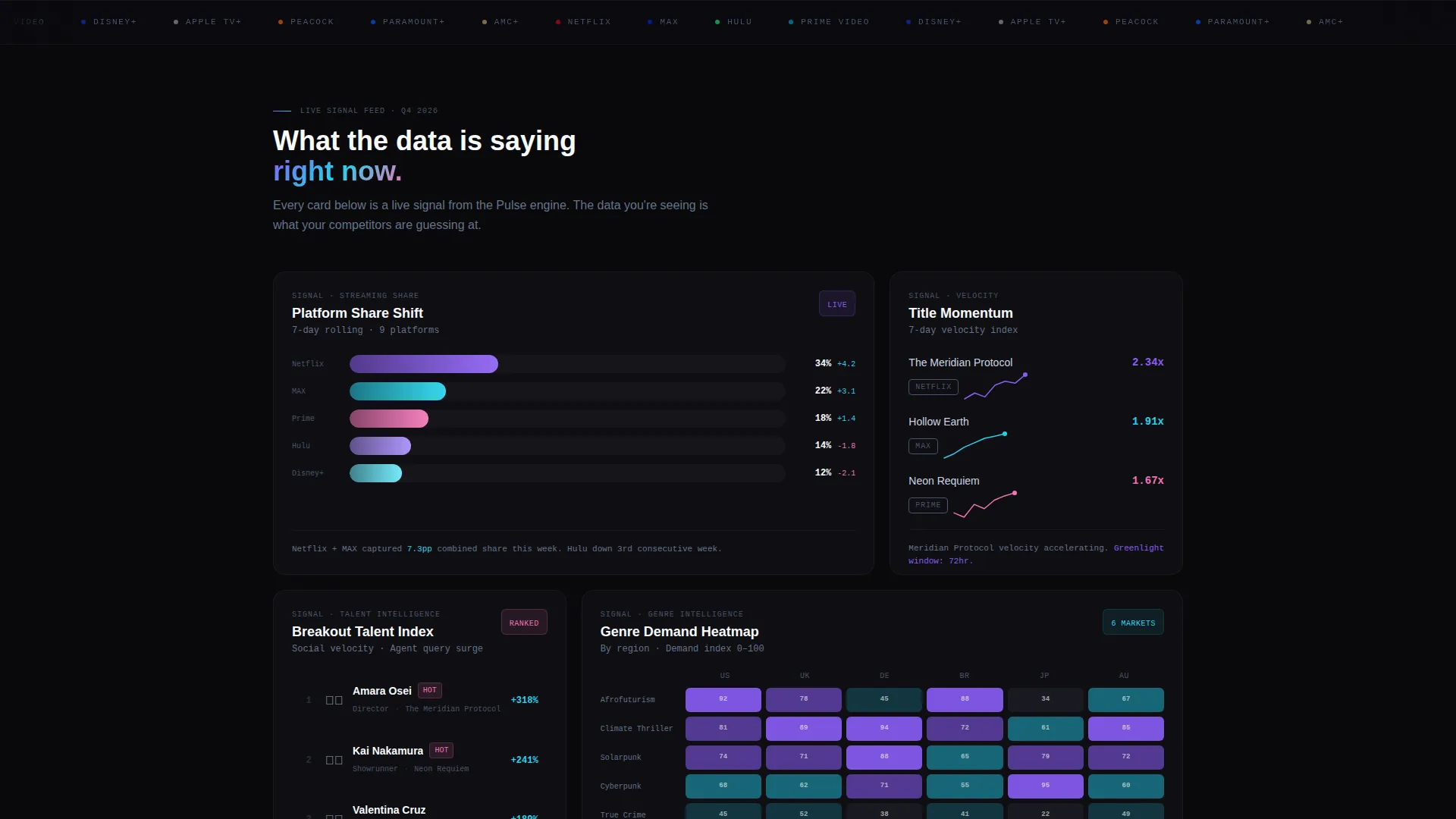Click the LIVE badge on Platform Share Shift

coord(837,304)
